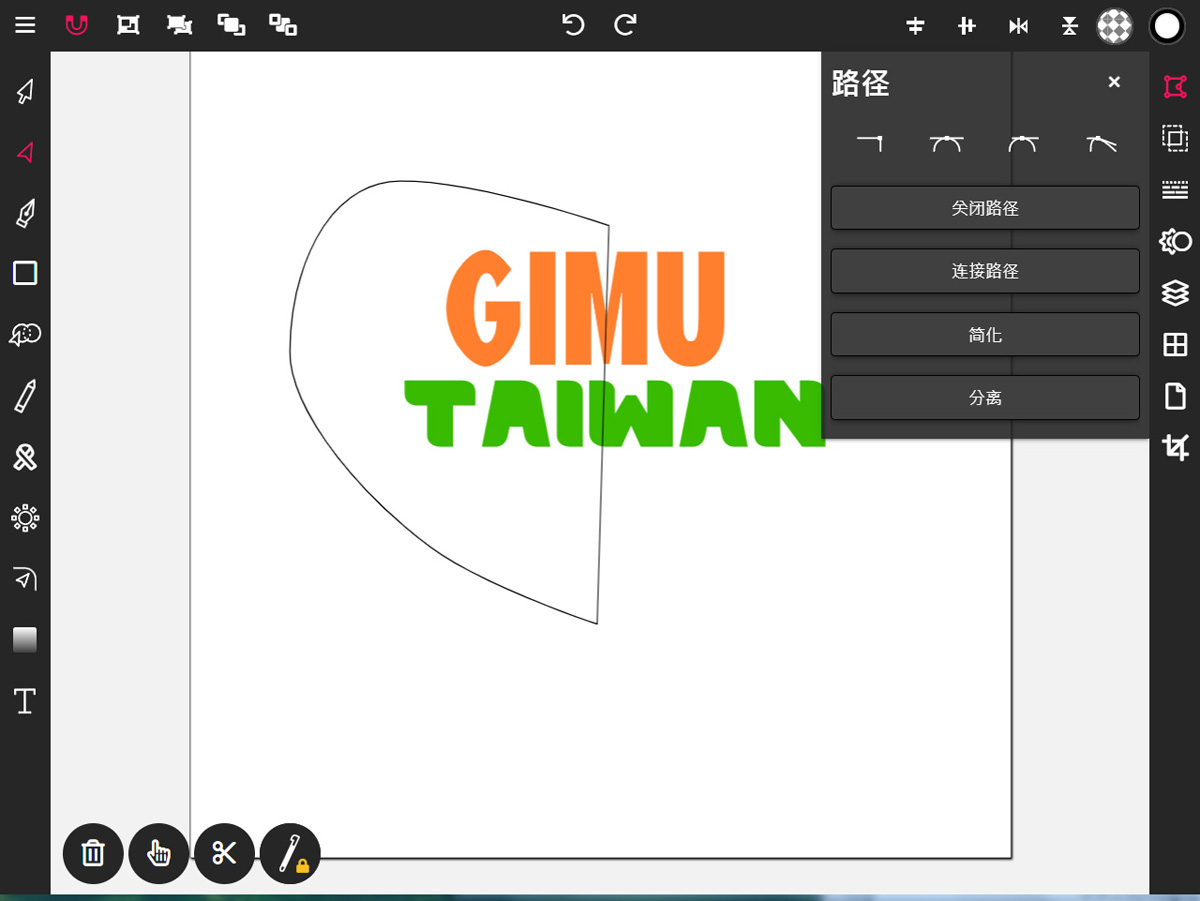The width and height of the screenshot is (1200, 901).
Task: Select the selection arrow tool
Action: coord(25,91)
